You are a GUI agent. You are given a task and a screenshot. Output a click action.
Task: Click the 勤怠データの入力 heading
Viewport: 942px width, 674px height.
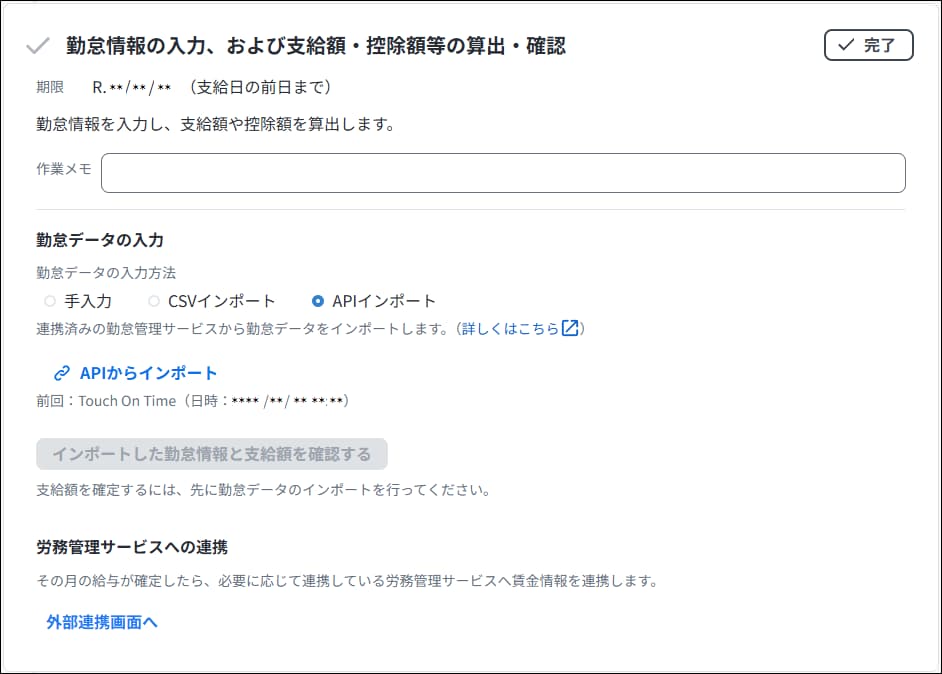point(100,240)
